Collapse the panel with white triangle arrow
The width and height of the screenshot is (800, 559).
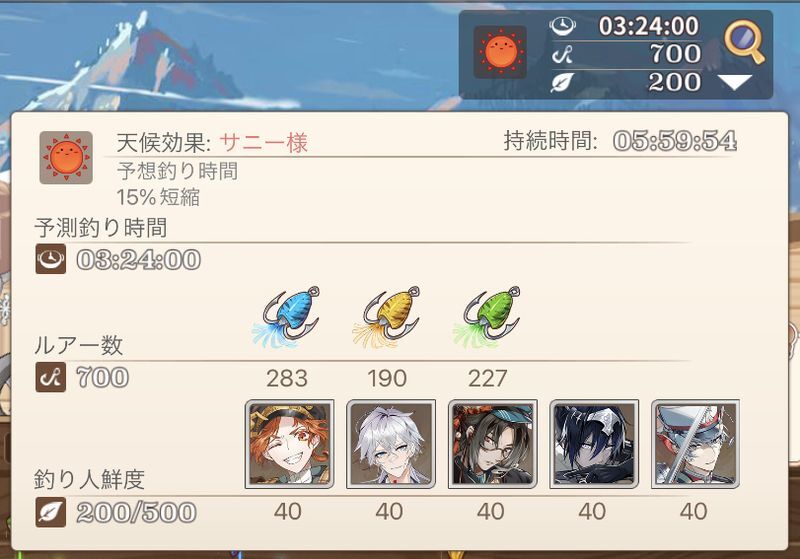(735, 82)
